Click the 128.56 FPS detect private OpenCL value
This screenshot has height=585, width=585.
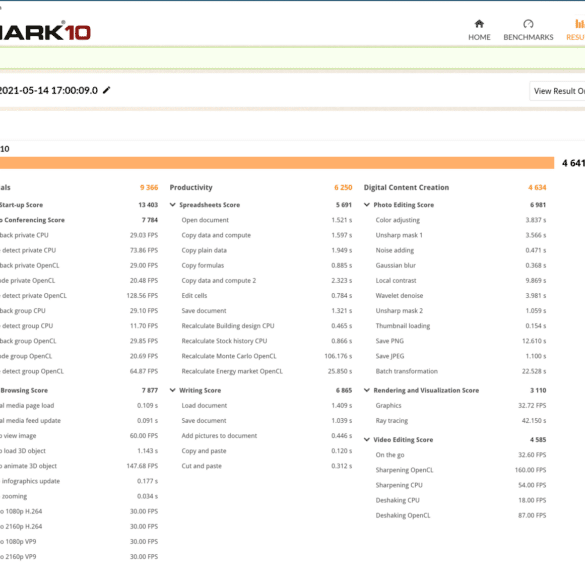pyautogui.click(x=142, y=295)
